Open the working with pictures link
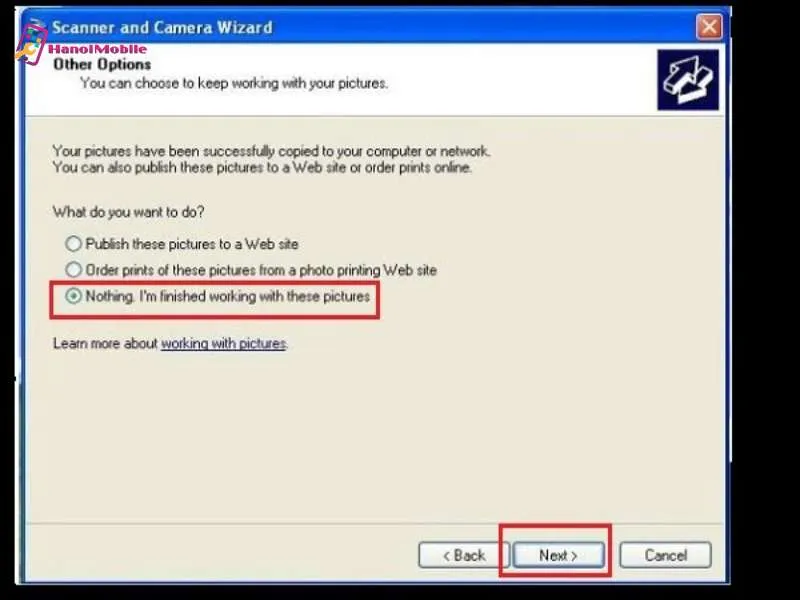 pyautogui.click(x=223, y=343)
